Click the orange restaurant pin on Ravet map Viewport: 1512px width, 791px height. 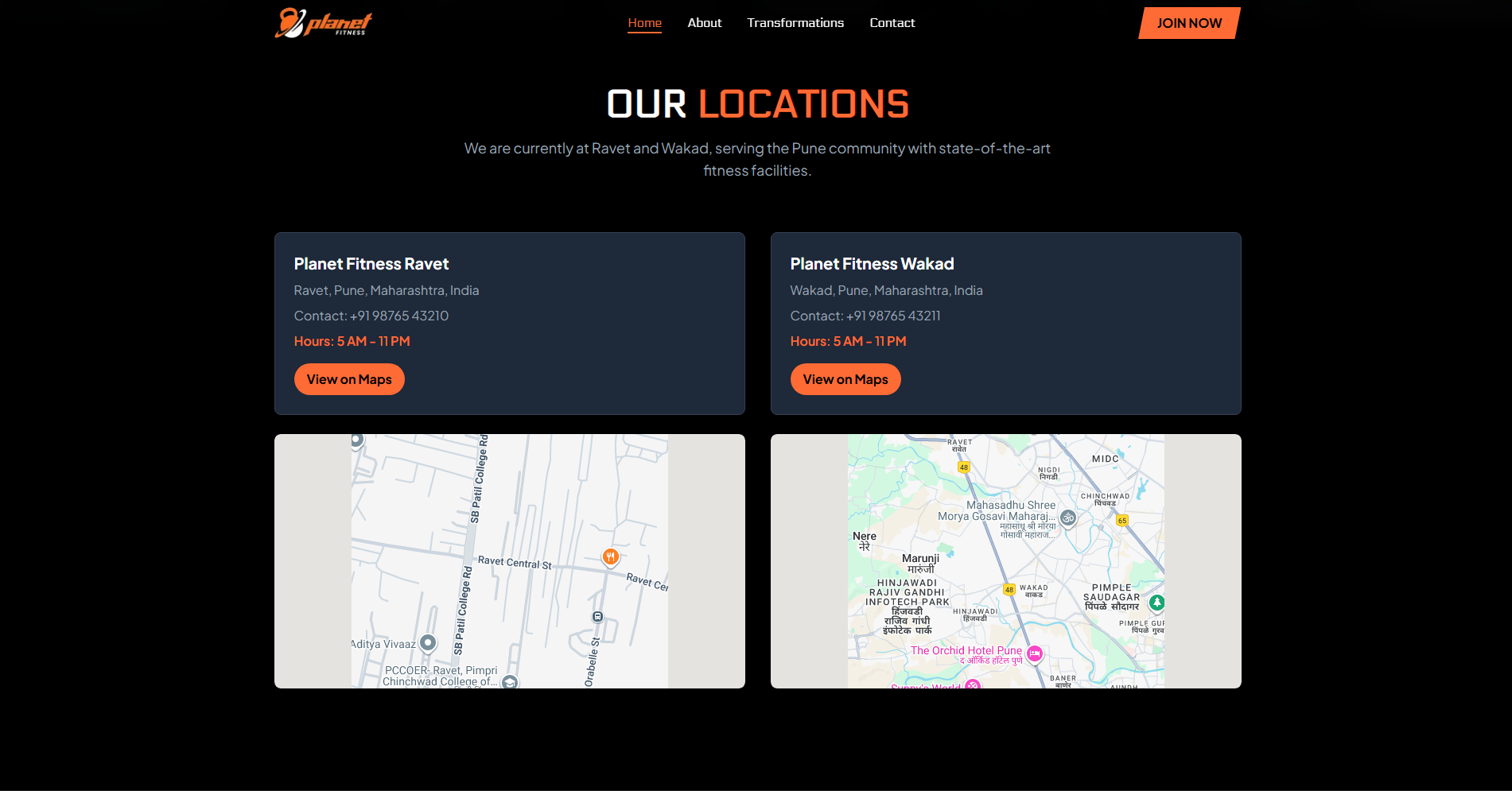tap(610, 556)
